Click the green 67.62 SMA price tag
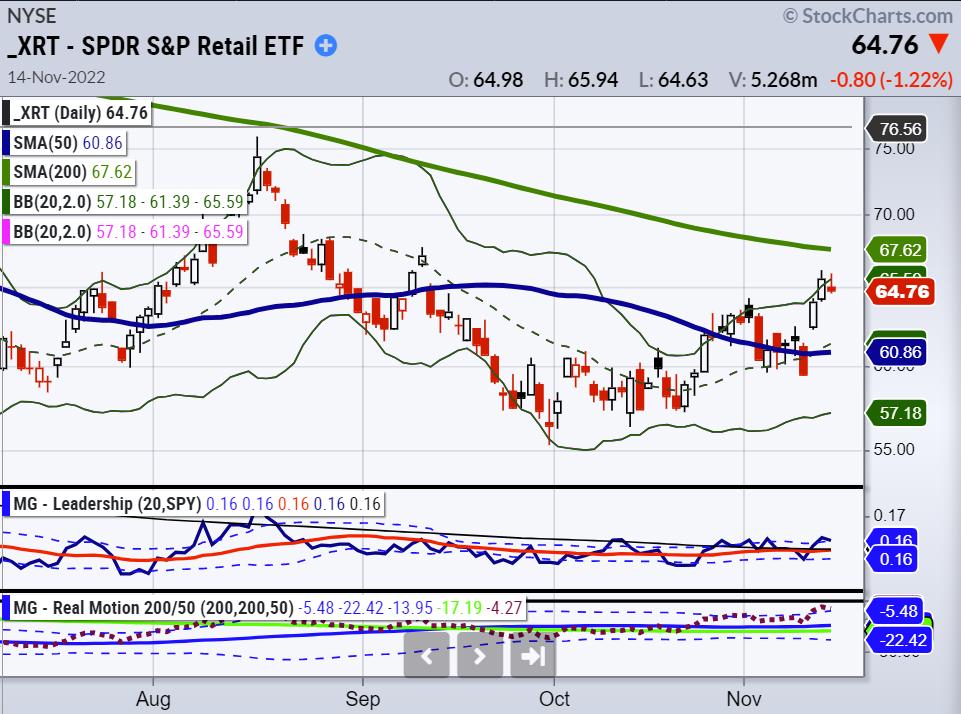The image size is (961, 714). [899, 249]
